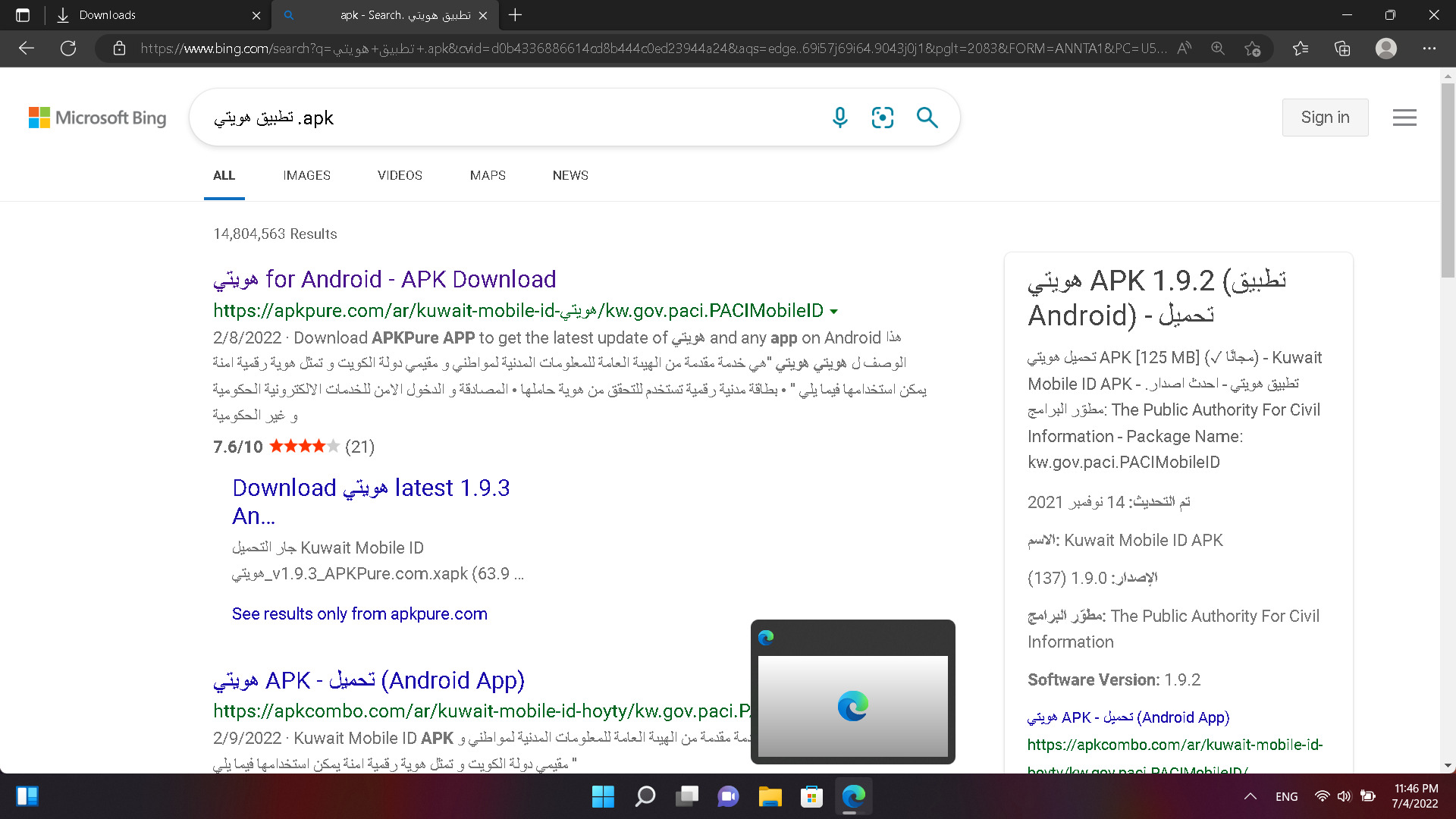Viewport: 1456px width, 819px height.
Task: Open the Collections toolbar icon
Action: 1342,49
